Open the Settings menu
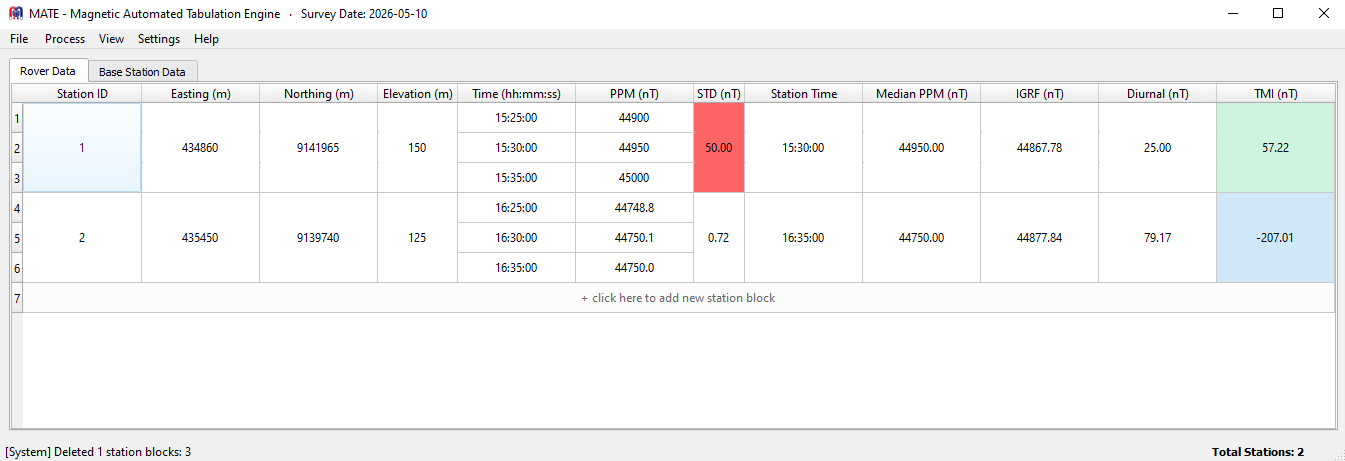This screenshot has height=461, width=1345. click(x=159, y=39)
